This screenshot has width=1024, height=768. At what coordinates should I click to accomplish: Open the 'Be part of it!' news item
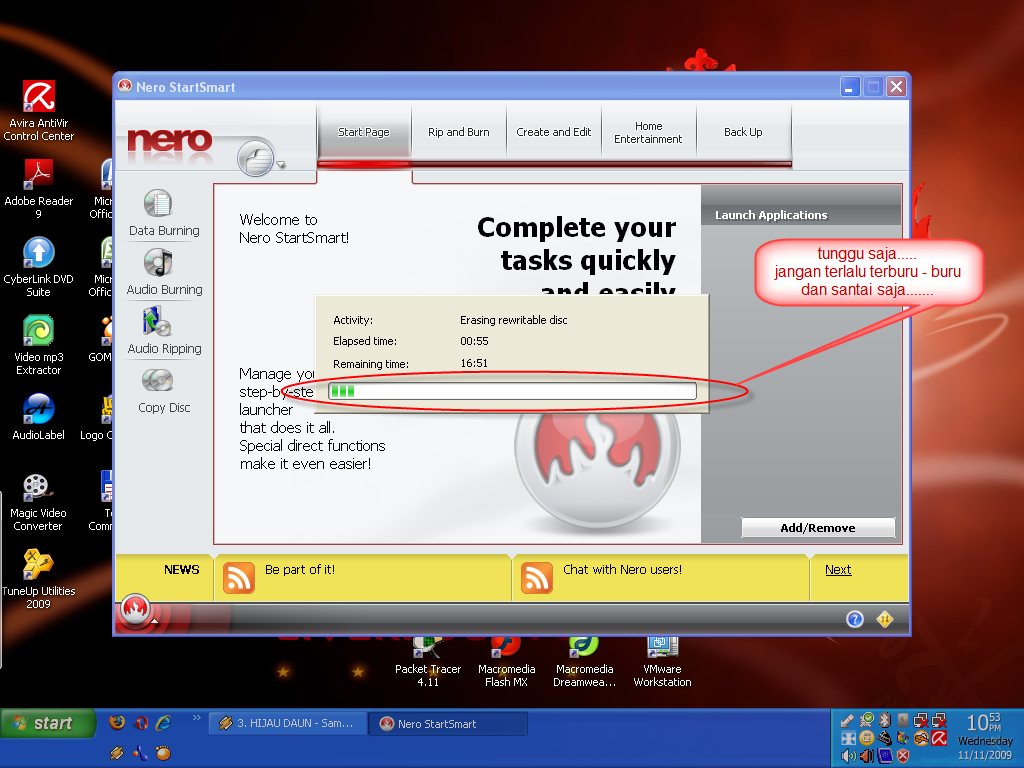pos(300,569)
